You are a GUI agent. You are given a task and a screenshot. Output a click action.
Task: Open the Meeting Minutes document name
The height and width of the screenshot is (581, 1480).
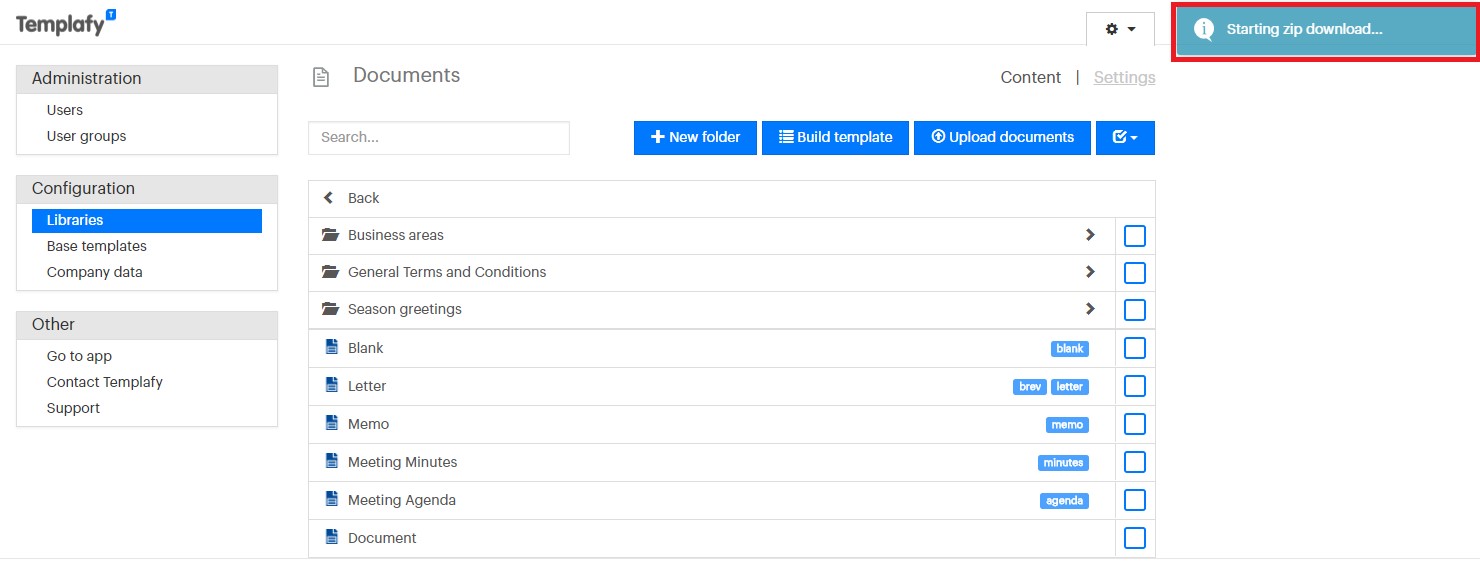coord(403,462)
